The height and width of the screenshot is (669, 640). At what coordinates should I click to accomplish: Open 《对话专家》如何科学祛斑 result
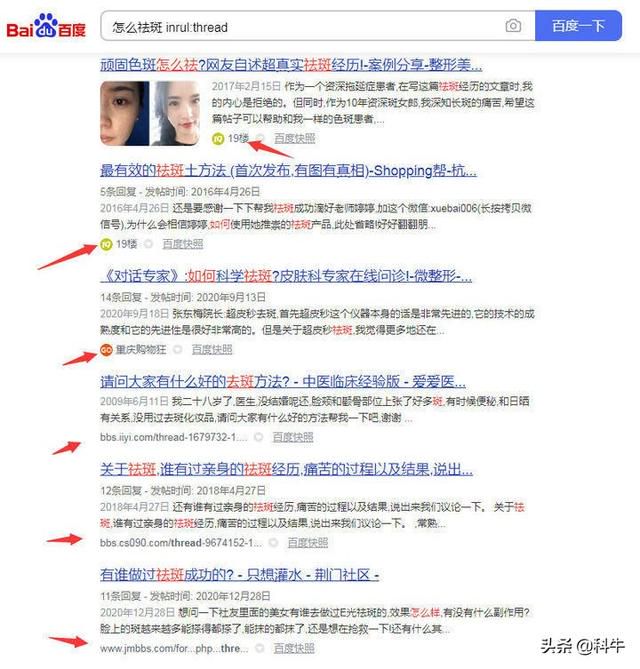click(x=286, y=276)
